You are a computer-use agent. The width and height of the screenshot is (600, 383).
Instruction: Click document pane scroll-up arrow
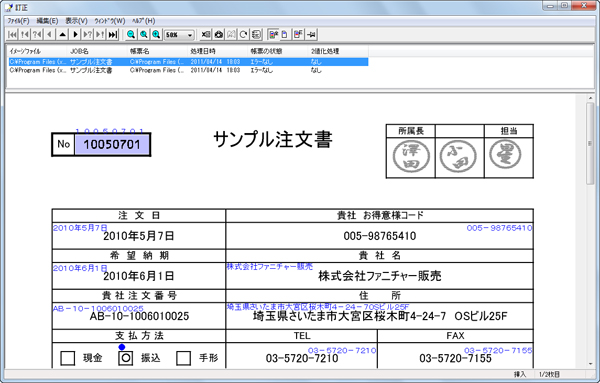[x=590, y=99]
